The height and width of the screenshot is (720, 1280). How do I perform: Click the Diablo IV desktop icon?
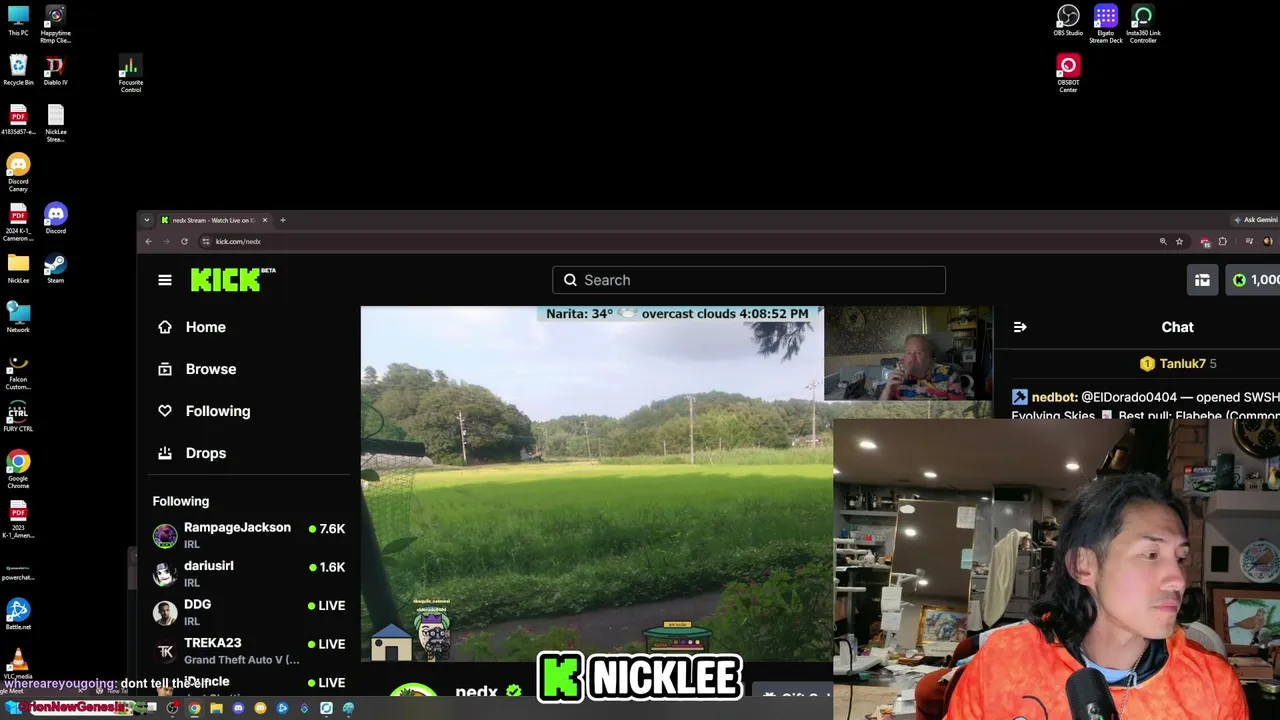[x=55, y=70]
